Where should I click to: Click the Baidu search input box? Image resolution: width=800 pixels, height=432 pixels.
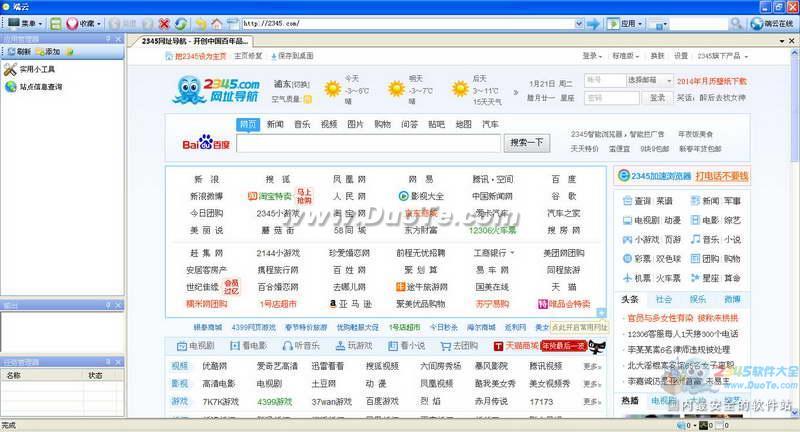pos(368,143)
